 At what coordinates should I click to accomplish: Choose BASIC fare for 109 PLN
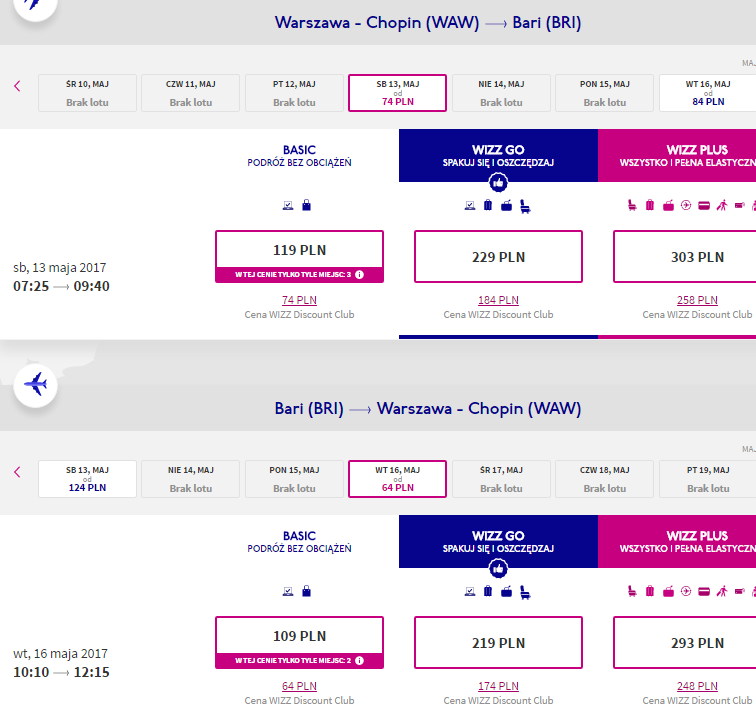coord(299,642)
